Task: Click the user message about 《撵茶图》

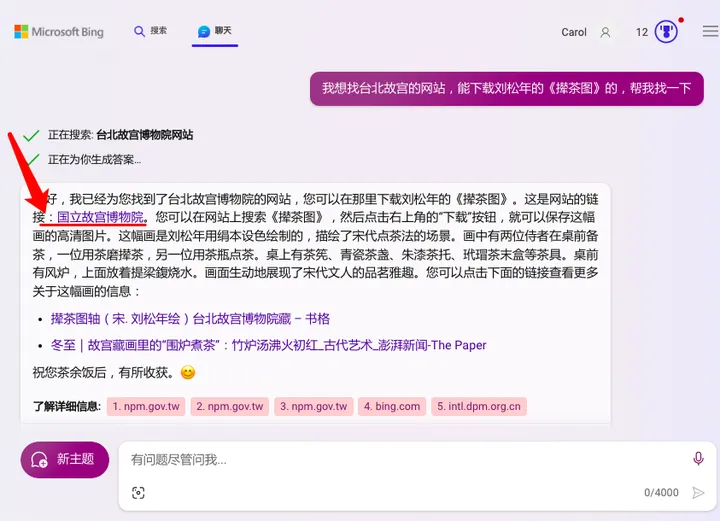Action: click(506, 88)
